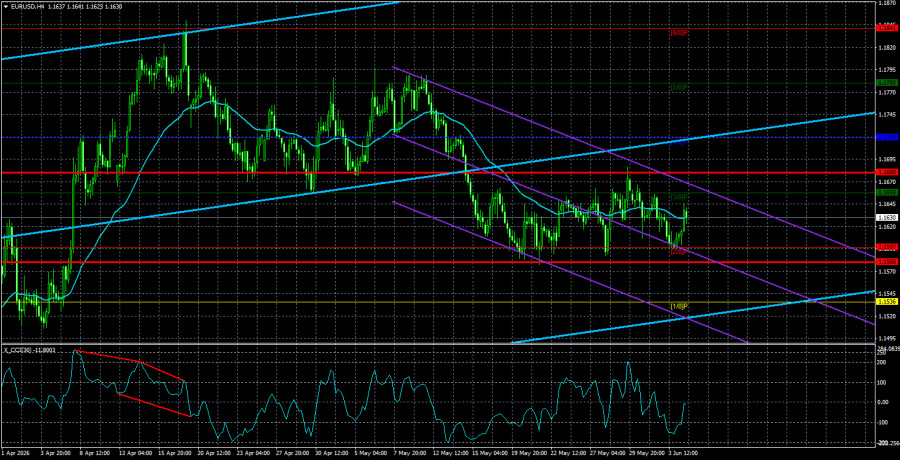This screenshot has width=900, height=460.
Task: Click the 1.1870 price axis value
Action: (886, 3)
